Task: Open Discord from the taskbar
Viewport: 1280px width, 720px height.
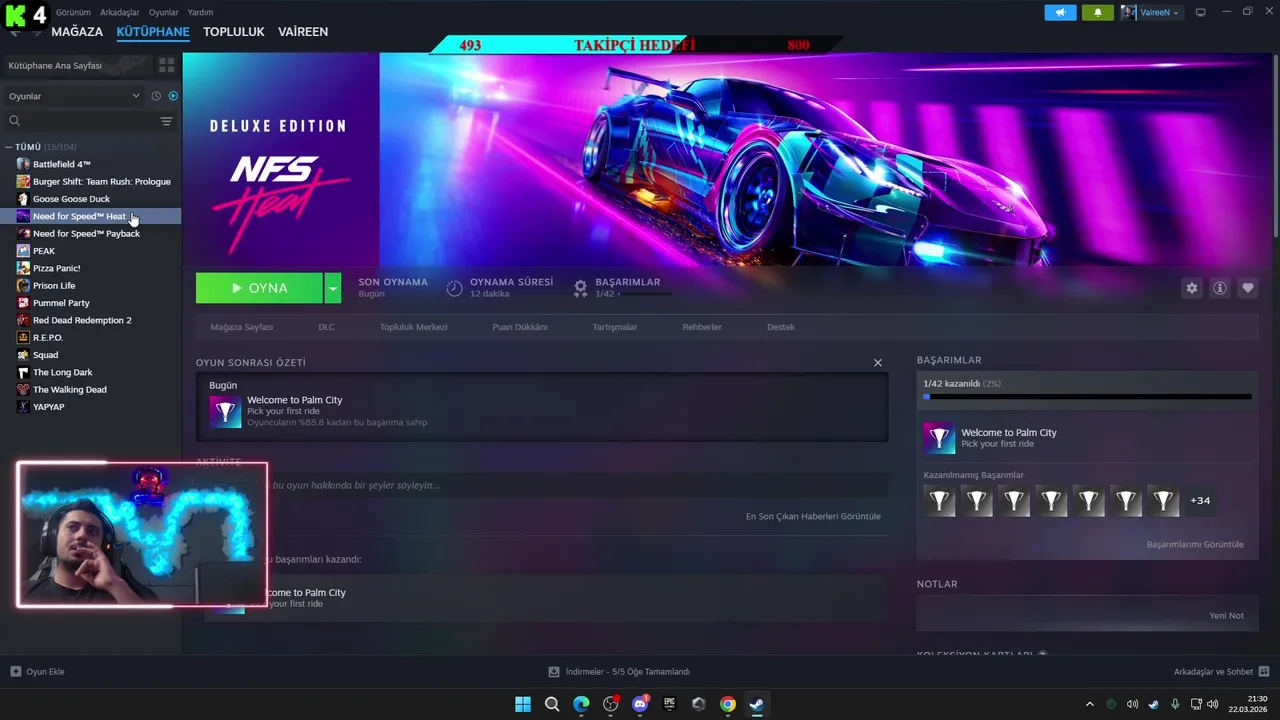Action: tap(640, 704)
